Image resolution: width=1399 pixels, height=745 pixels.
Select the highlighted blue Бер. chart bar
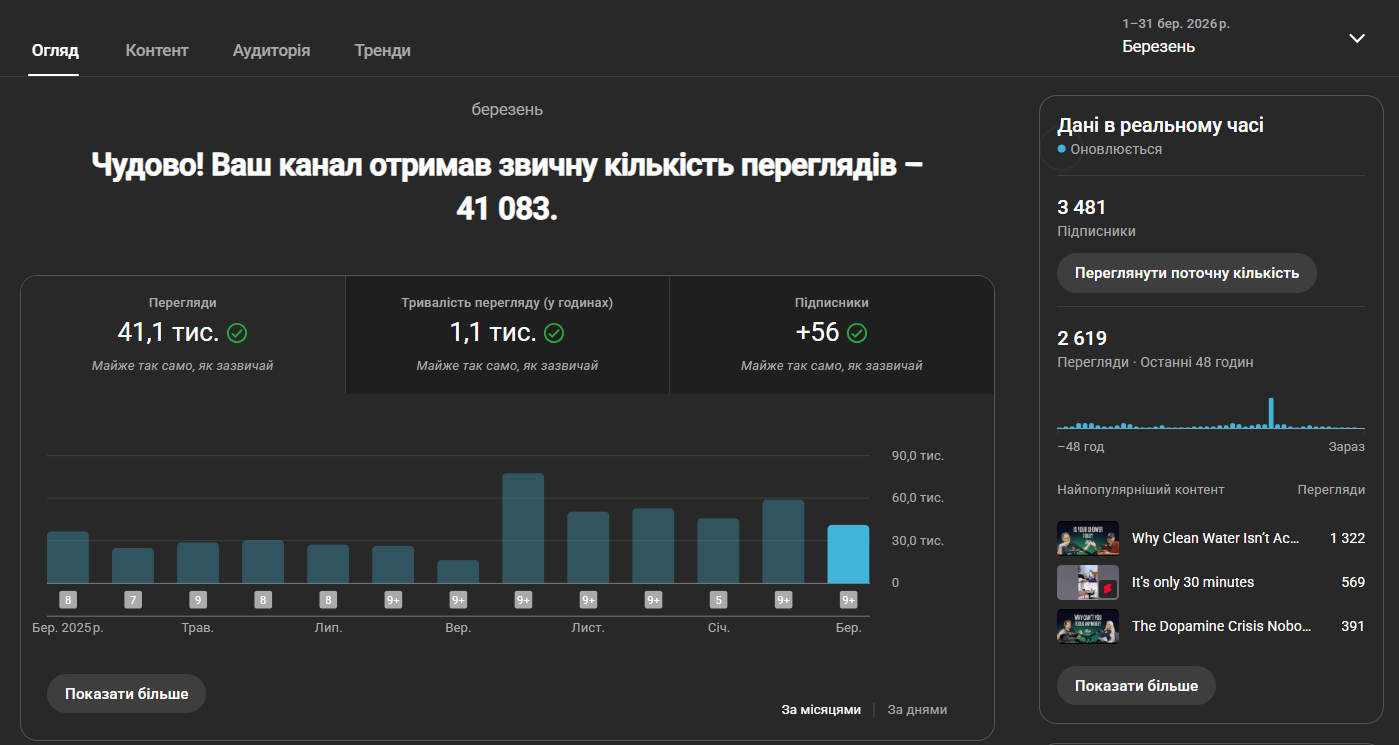[848, 554]
